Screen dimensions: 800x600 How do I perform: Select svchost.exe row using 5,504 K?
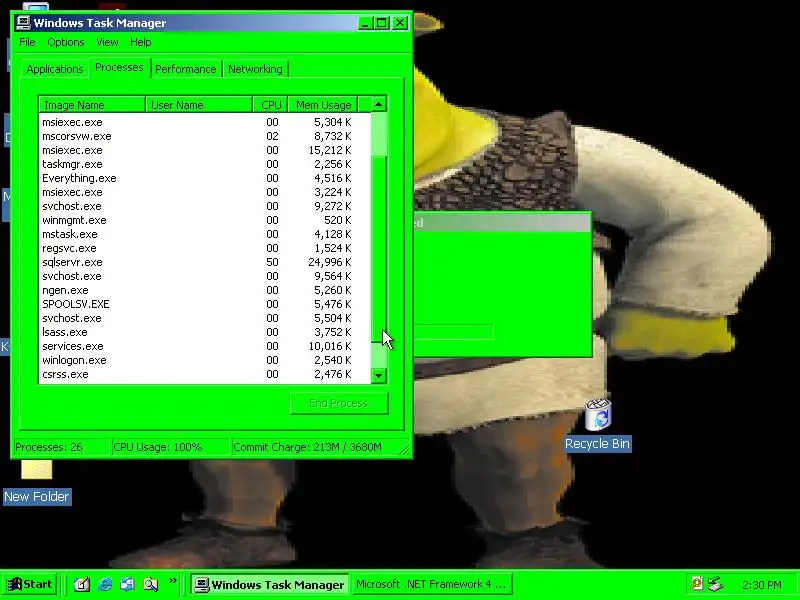[205, 318]
